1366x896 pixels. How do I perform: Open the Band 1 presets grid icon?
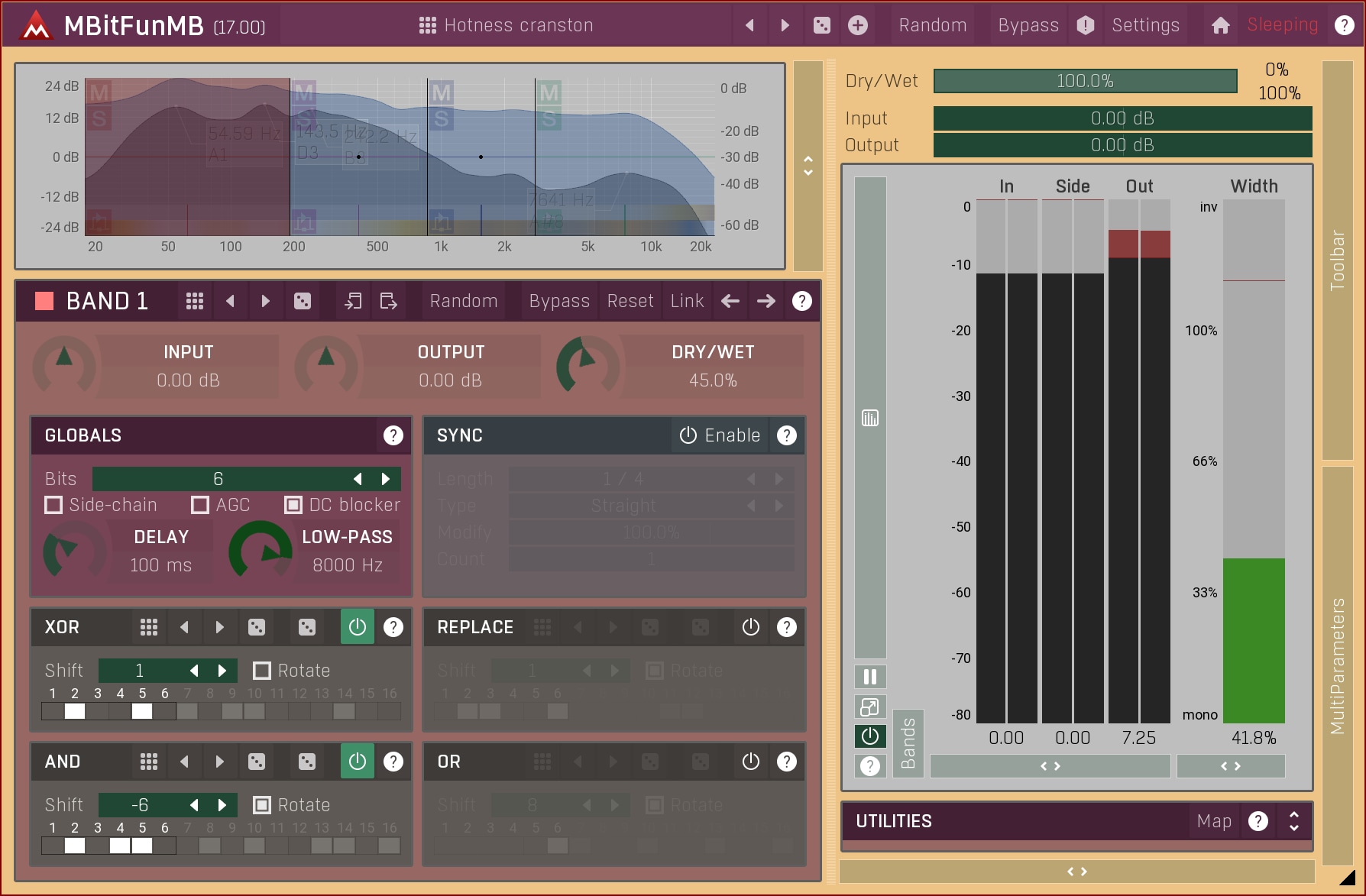click(x=195, y=301)
